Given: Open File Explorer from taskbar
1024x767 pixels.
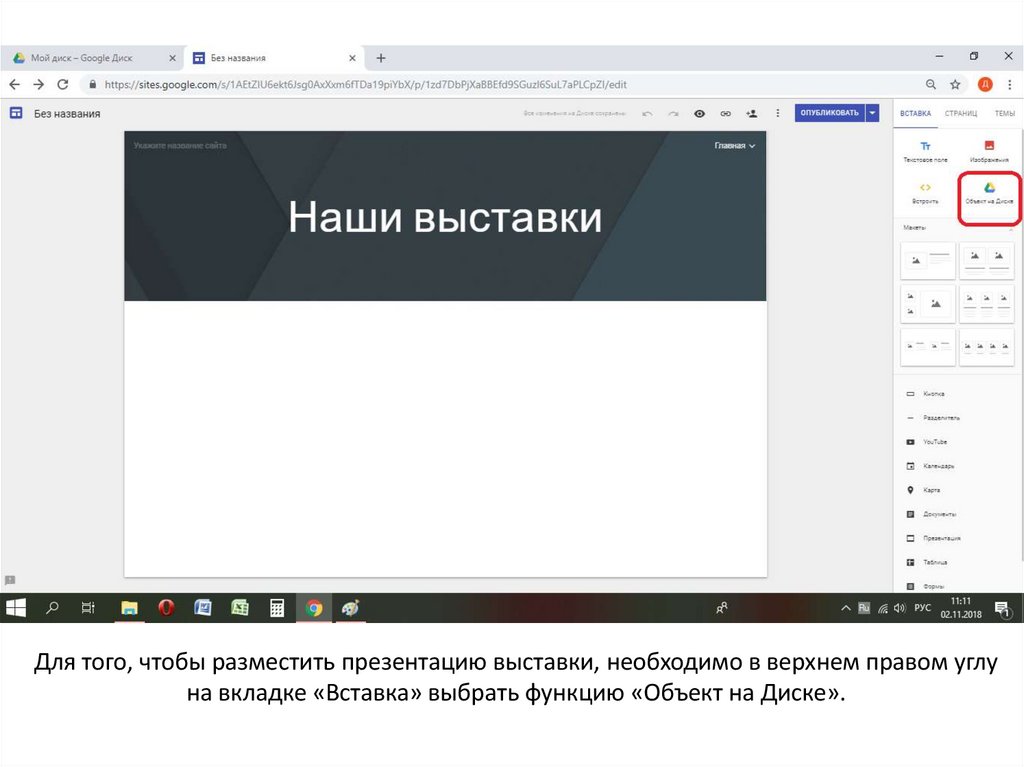Looking at the screenshot, I should pos(129,608).
